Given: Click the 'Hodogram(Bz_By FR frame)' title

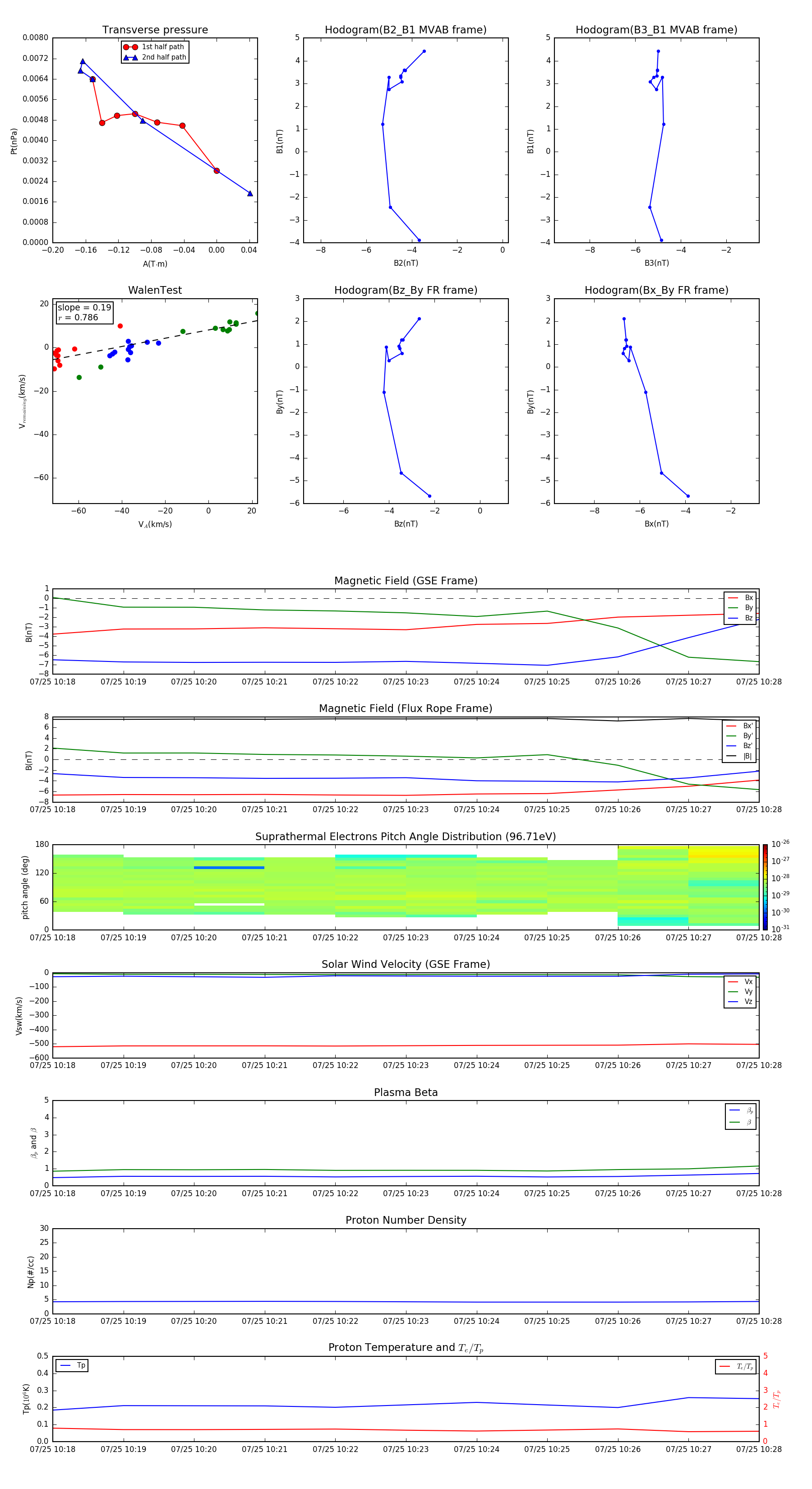Looking at the screenshot, I should [x=406, y=290].
